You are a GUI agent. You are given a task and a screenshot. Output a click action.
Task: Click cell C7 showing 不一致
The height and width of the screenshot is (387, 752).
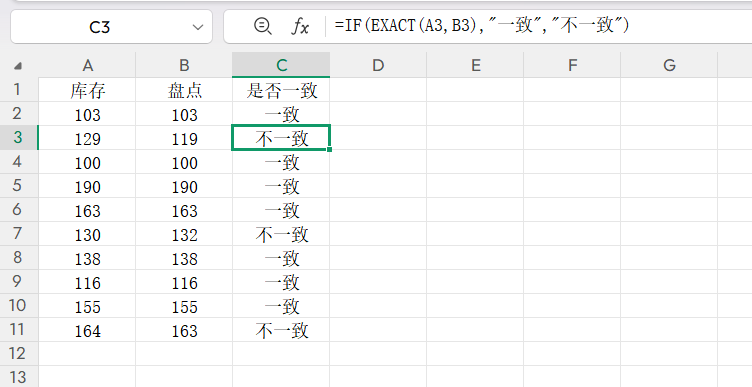[282, 234]
